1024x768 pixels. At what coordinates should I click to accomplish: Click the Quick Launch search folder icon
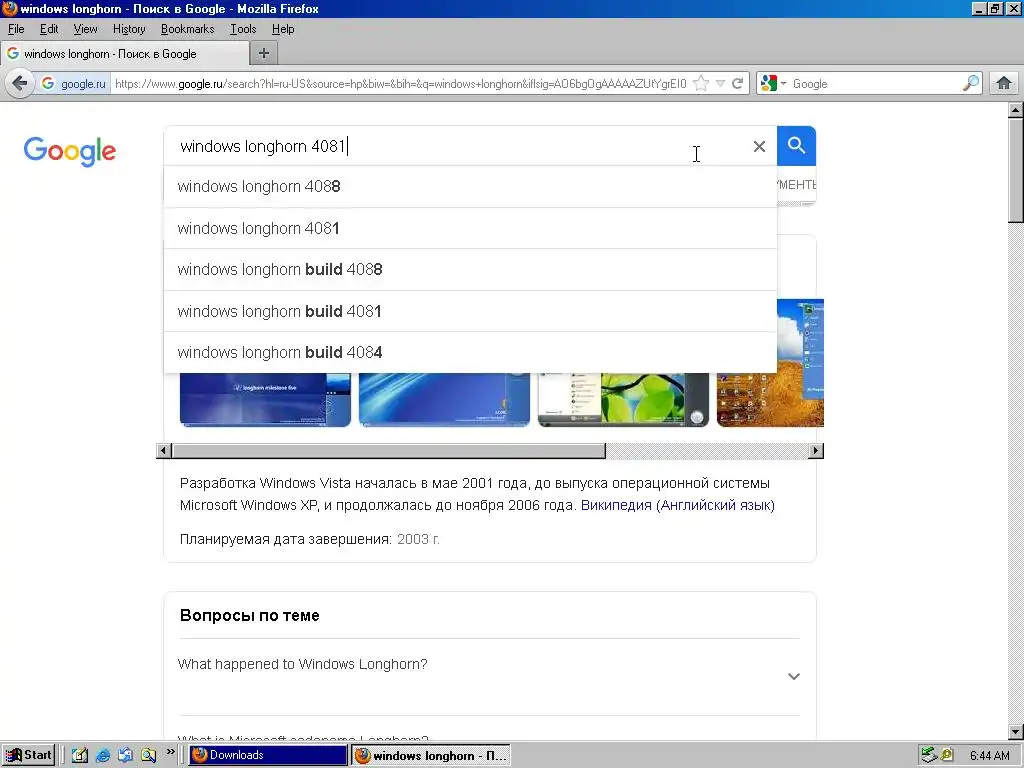[149, 756]
